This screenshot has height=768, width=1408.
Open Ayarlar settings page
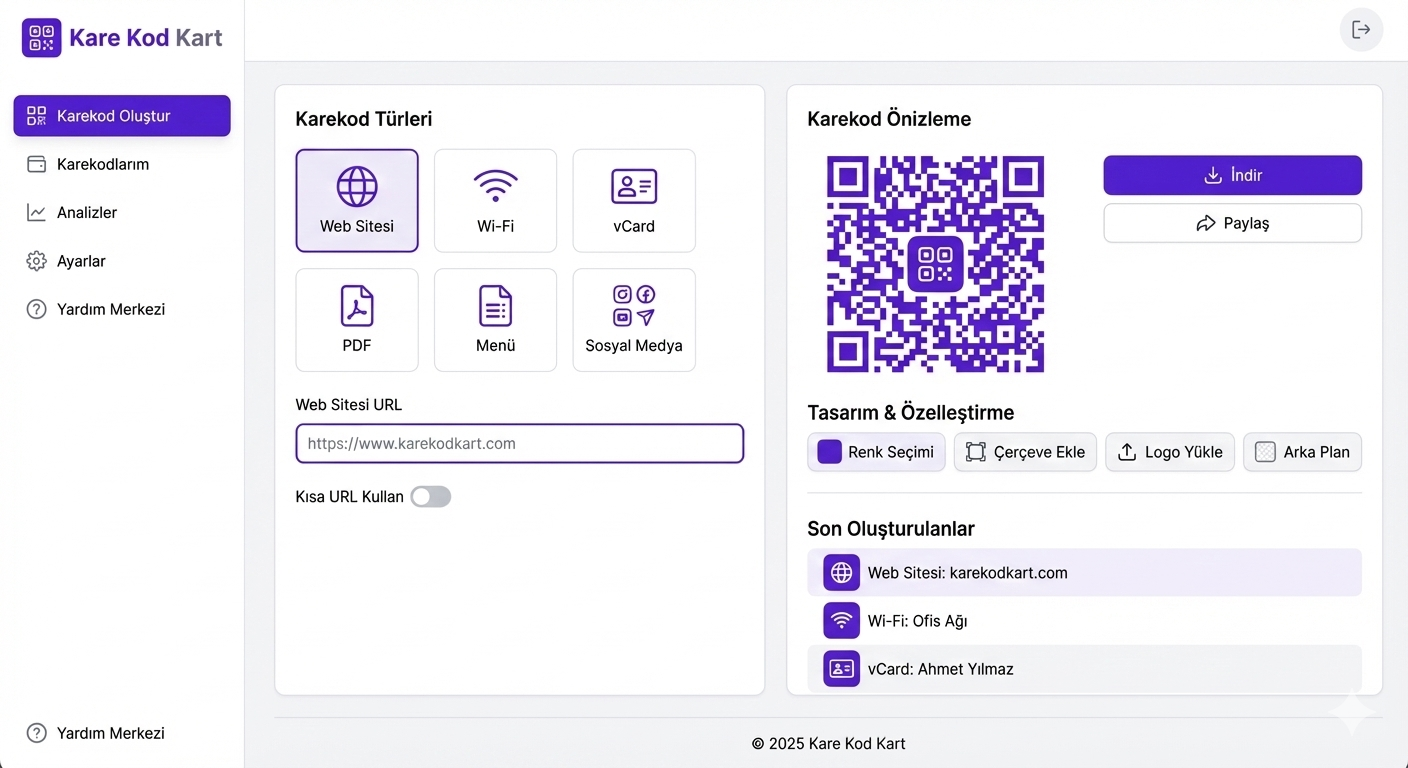pos(80,261)
